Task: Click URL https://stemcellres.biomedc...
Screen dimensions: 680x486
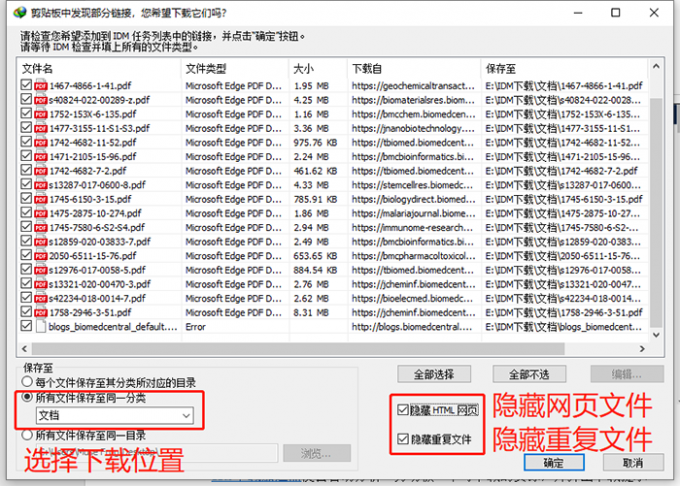Action: coord(412,185)
